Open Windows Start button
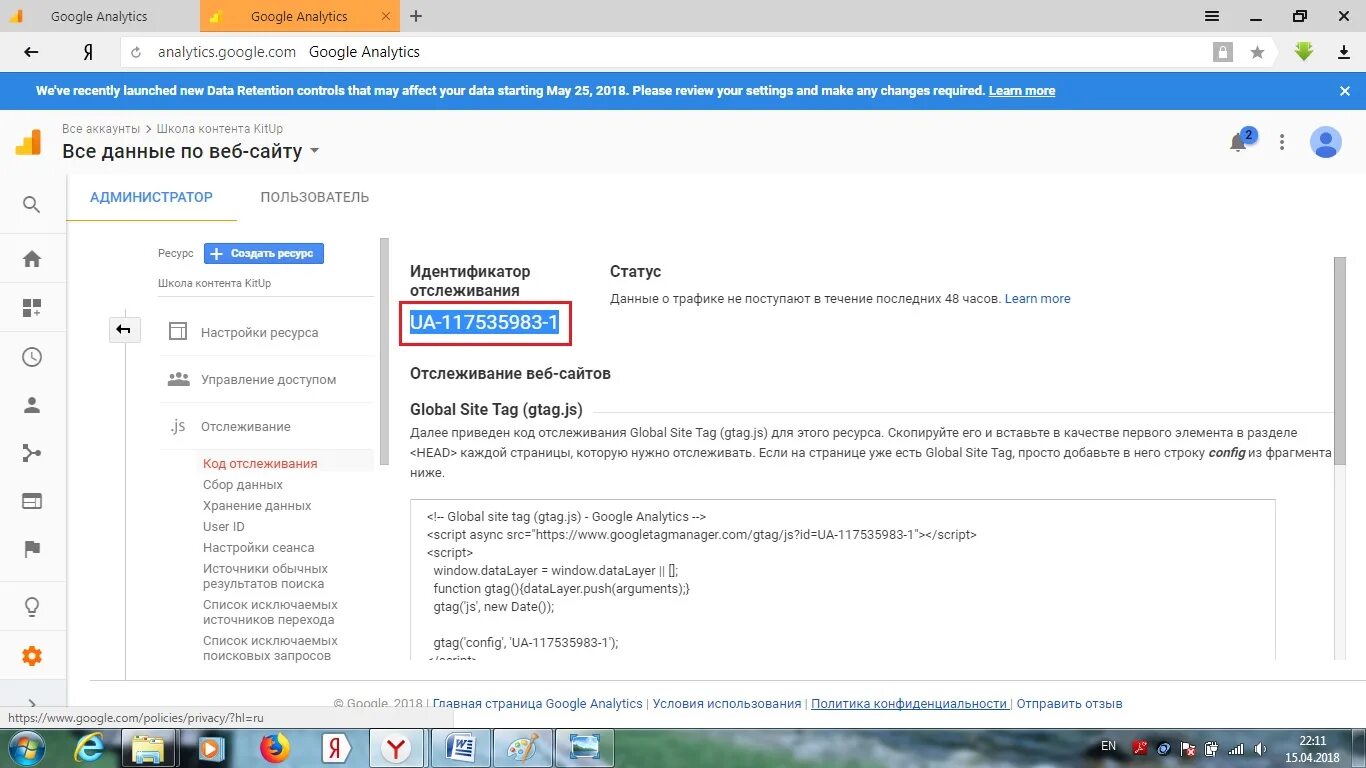Viewport: 1366px width, 768px height. pyautogui.click(x=27, y=748)
